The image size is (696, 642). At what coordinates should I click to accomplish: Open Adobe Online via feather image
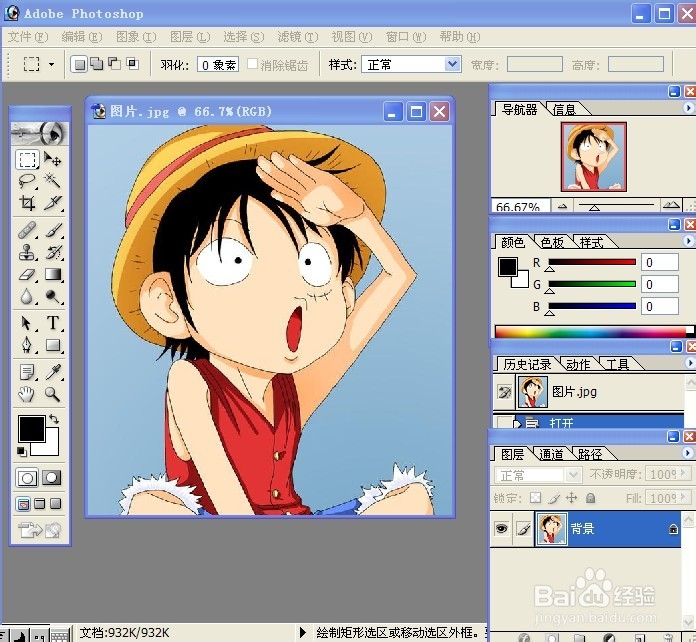coord(39,133)
